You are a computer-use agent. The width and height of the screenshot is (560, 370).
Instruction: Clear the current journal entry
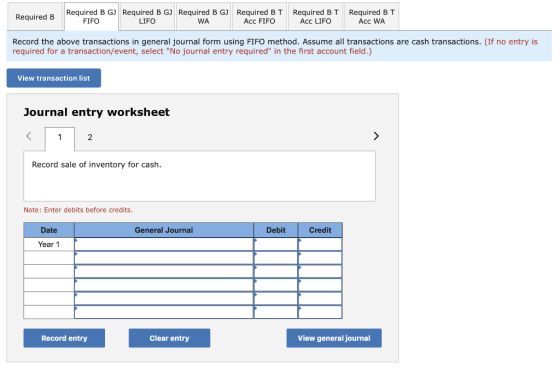[x=169, y=338]
